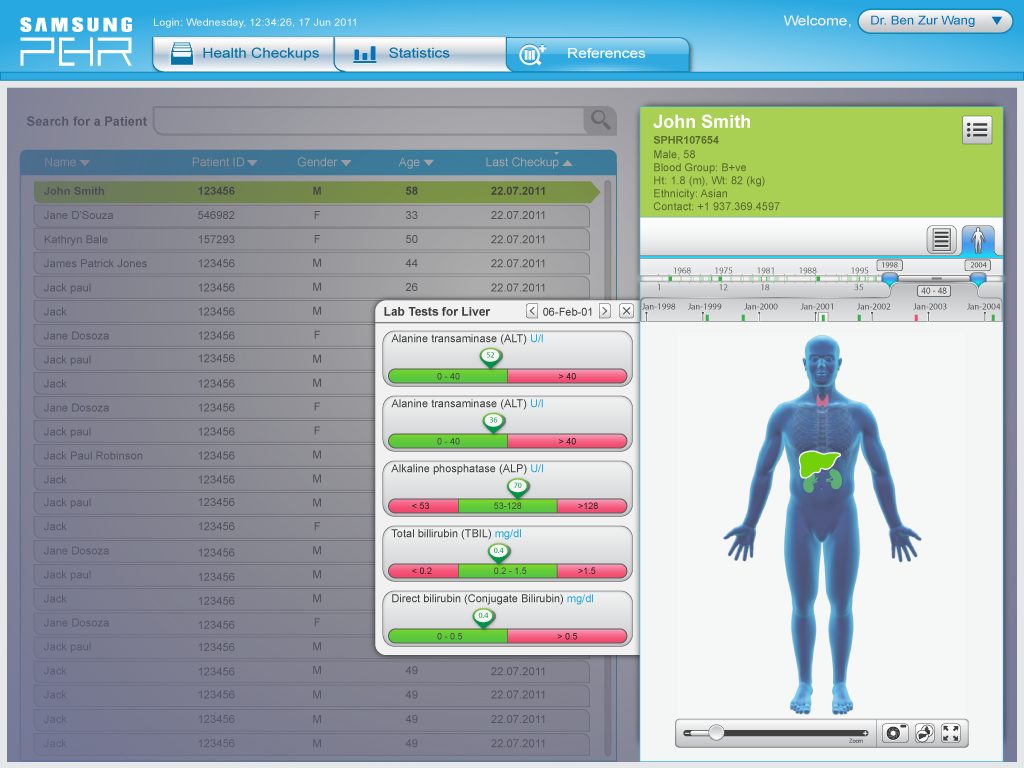Click the Search for a Patient field

369,121
